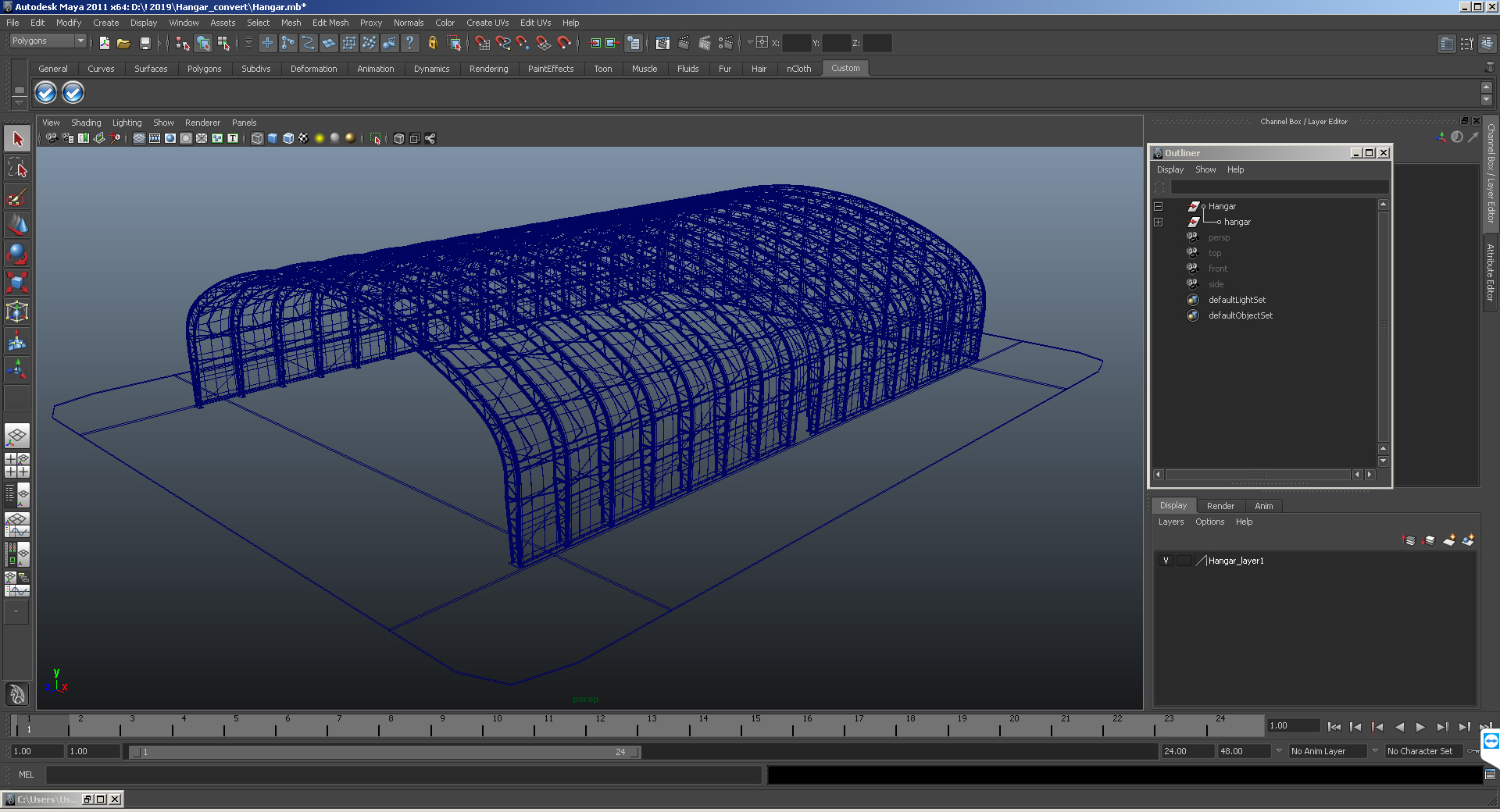This screenshot has width=1500, height=812.
Task: Activate the Lasso select tool
Action: (17, 167)
